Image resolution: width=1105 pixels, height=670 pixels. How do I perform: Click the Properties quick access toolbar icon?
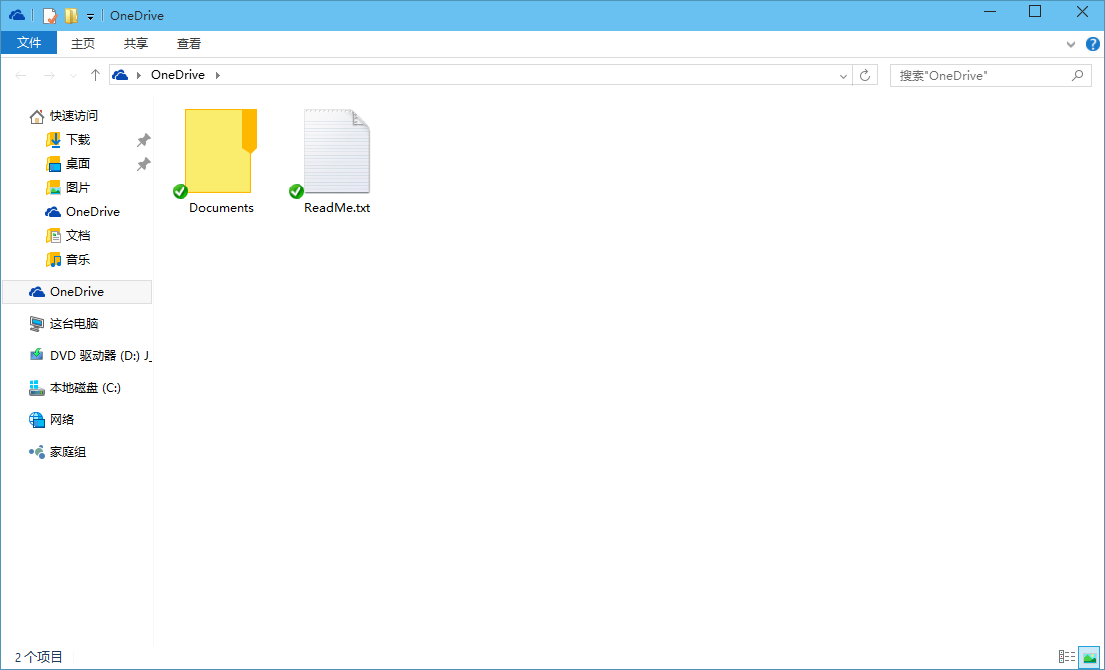tap(49, 15)
